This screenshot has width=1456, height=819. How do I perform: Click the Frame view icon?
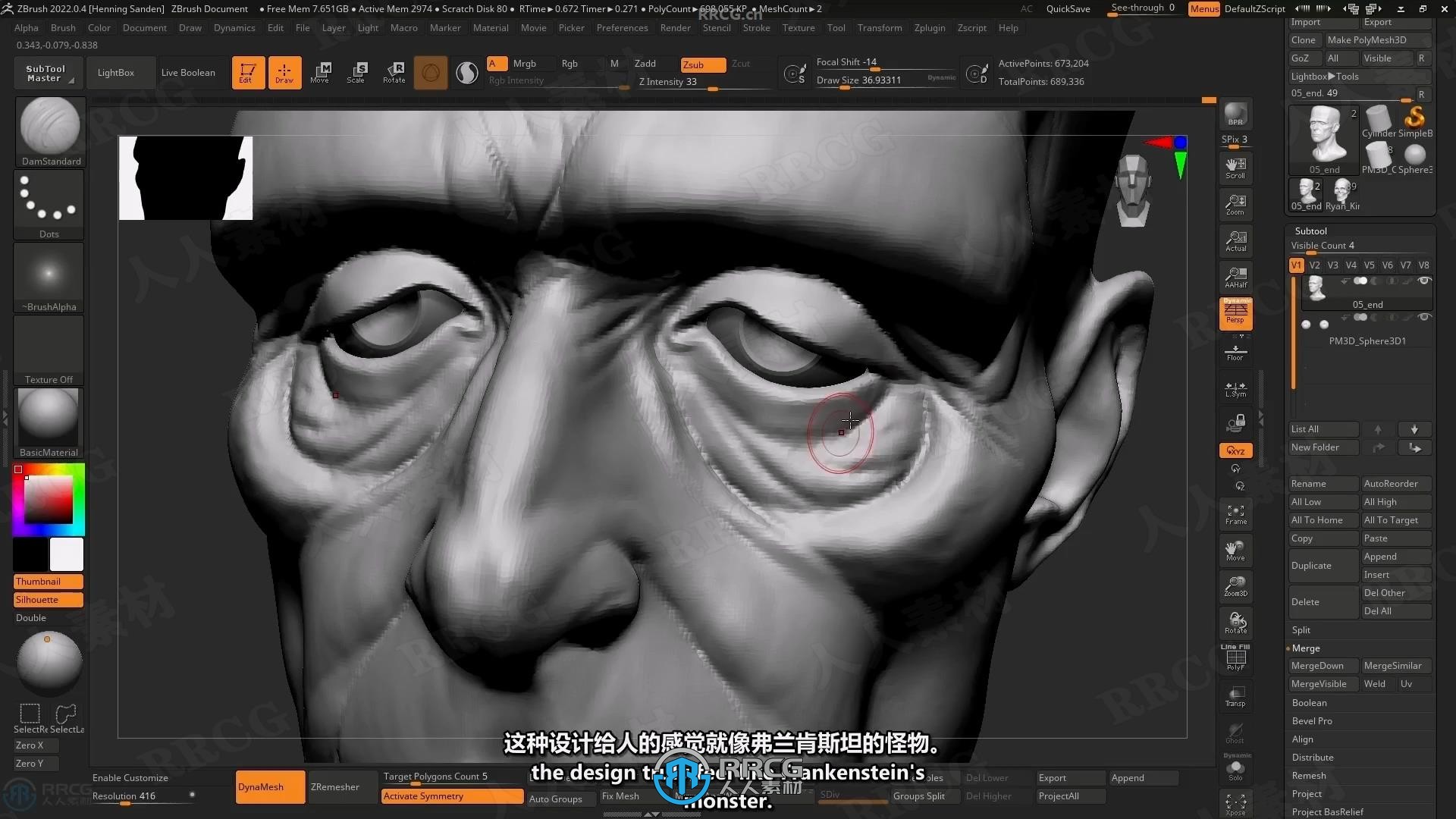pos(1235,515)
